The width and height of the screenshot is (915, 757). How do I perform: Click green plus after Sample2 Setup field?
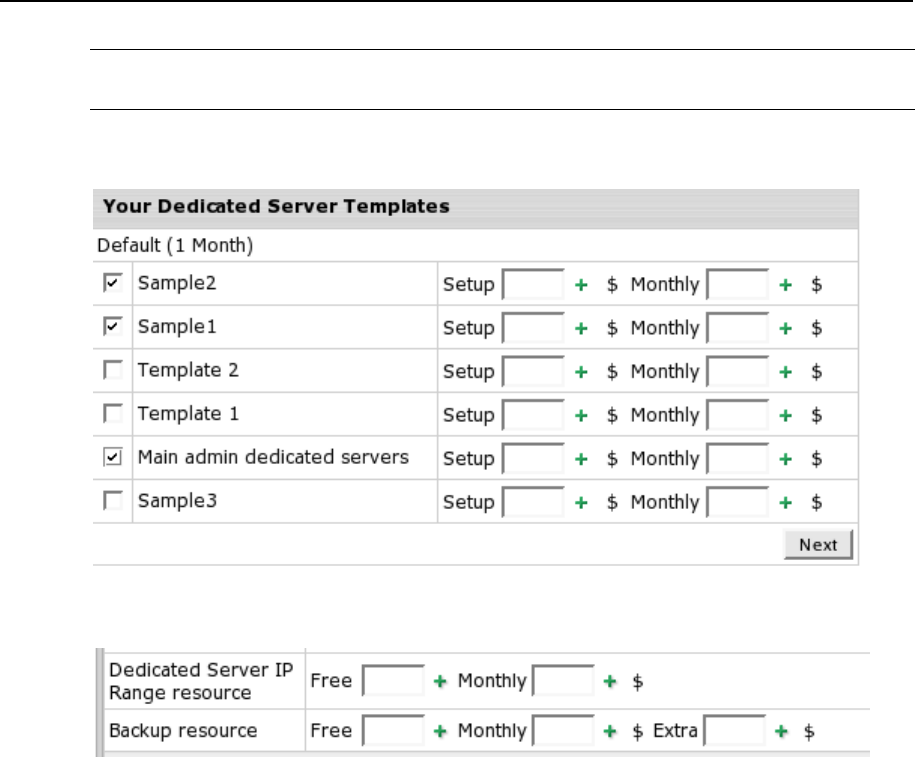point(580,285)
